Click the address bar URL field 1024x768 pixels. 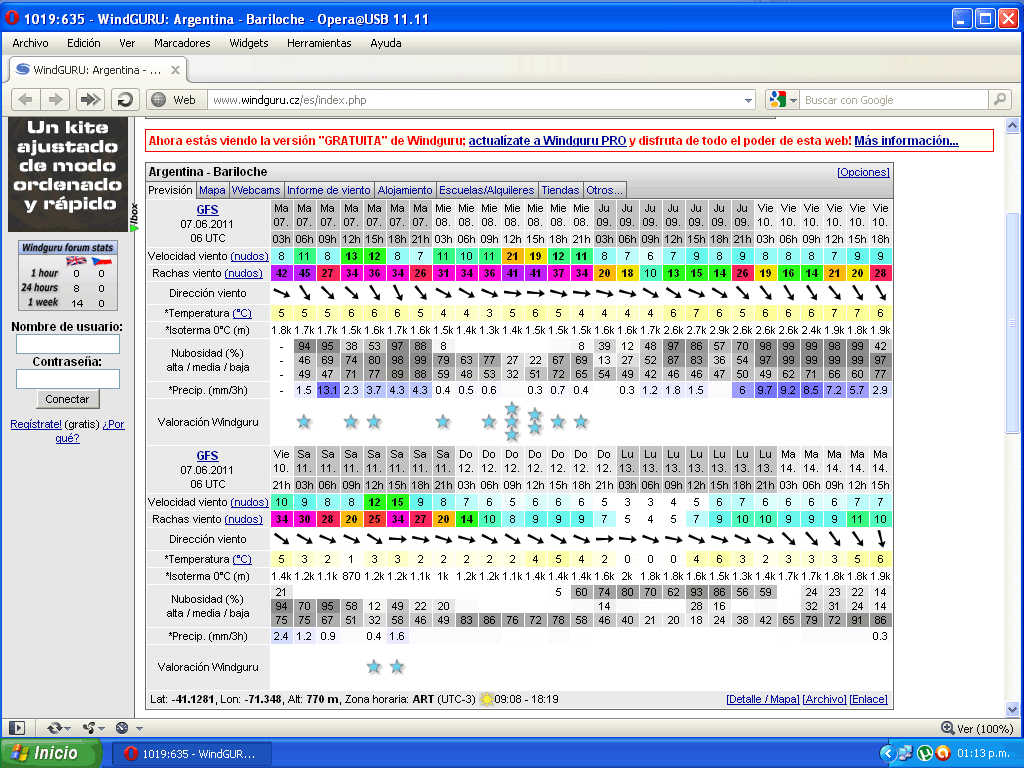click(x=477, y=100)
